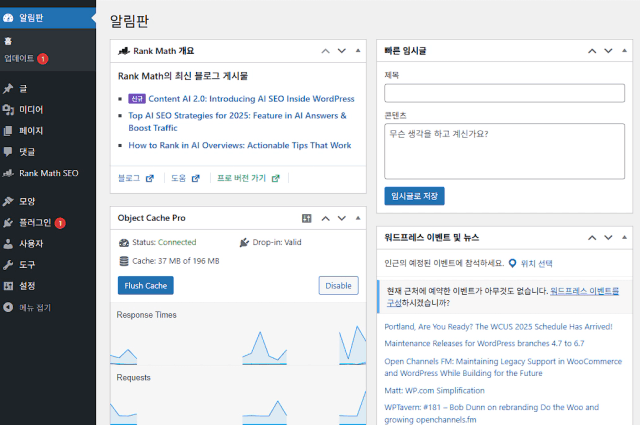Image resolution: width=640 pixels, height=425 pixels.
Task: Click the red update count badge next to 업데이트
Action: (x=43, y=59)
